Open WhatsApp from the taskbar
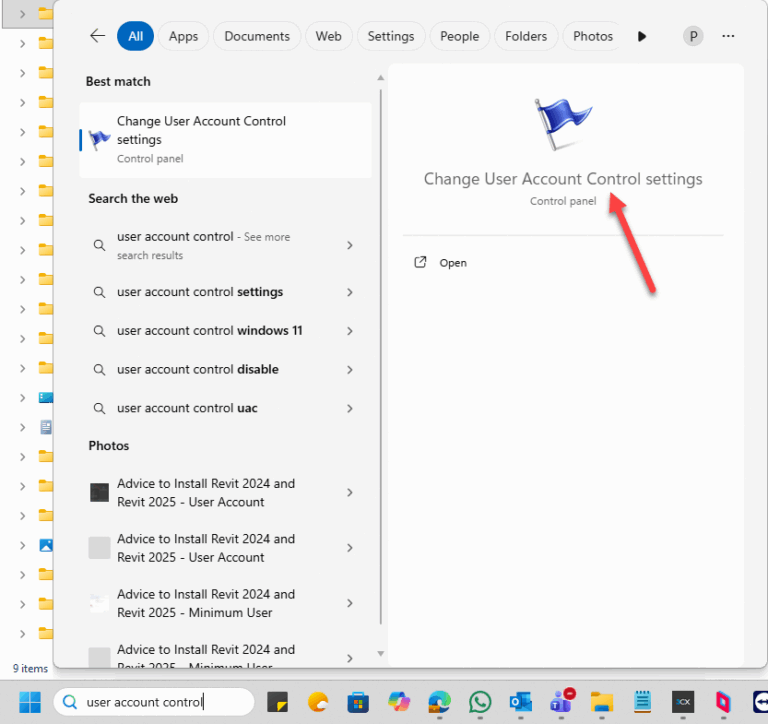 pos(480,702)
